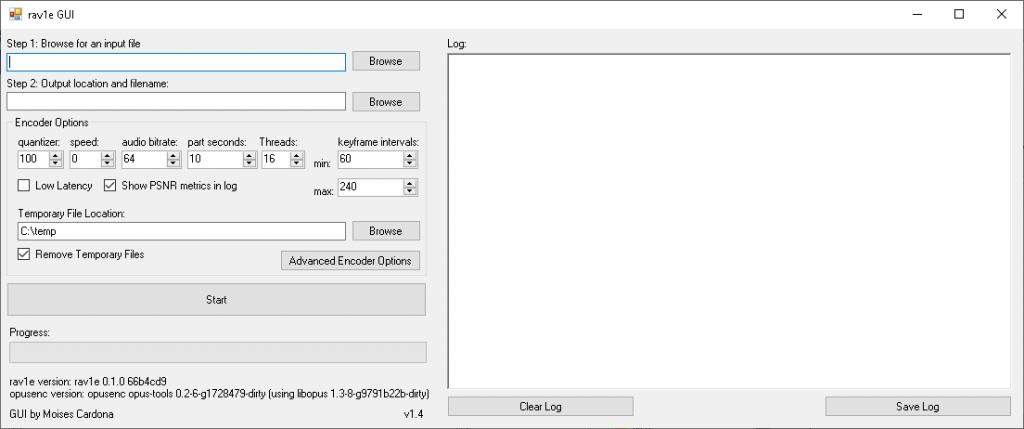
Task: Lower audio bitrate using down arrow
Action: (x=173, y=163)
